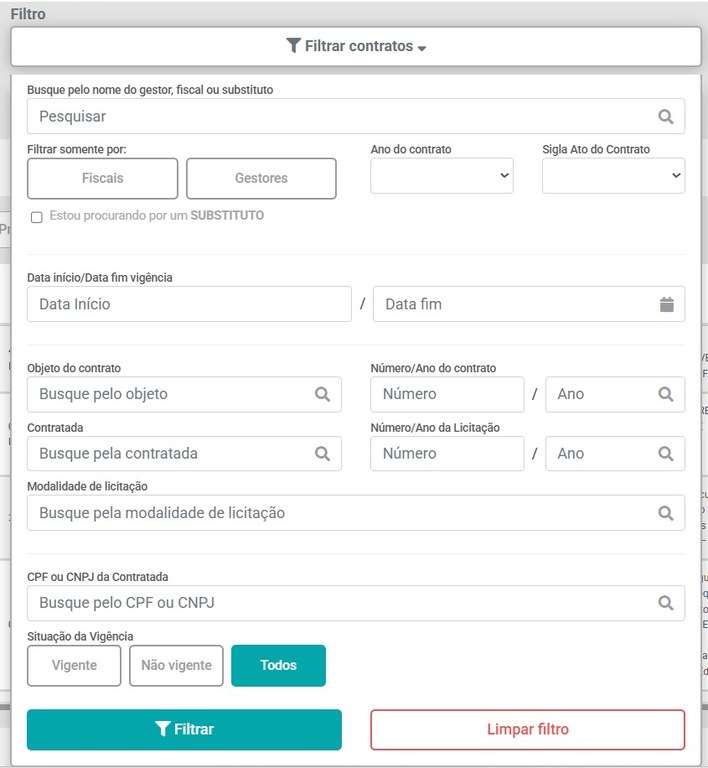
Task: Click search icon in gestor name field
Action: (x=666, y=116)
